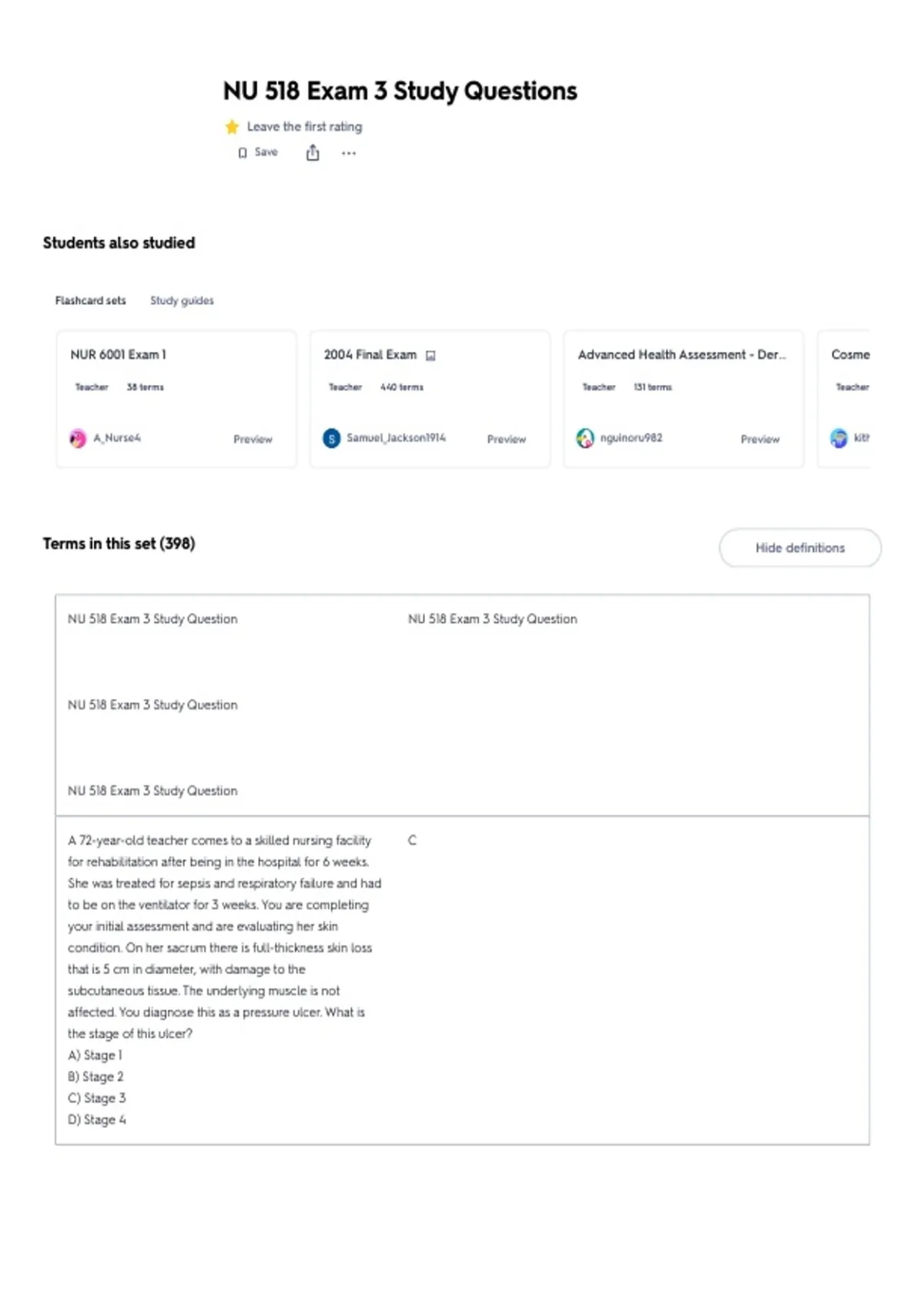924x1309 pixels.
Task: Click the A_Nurse4 profile avatar
Action: coord(78,438)
